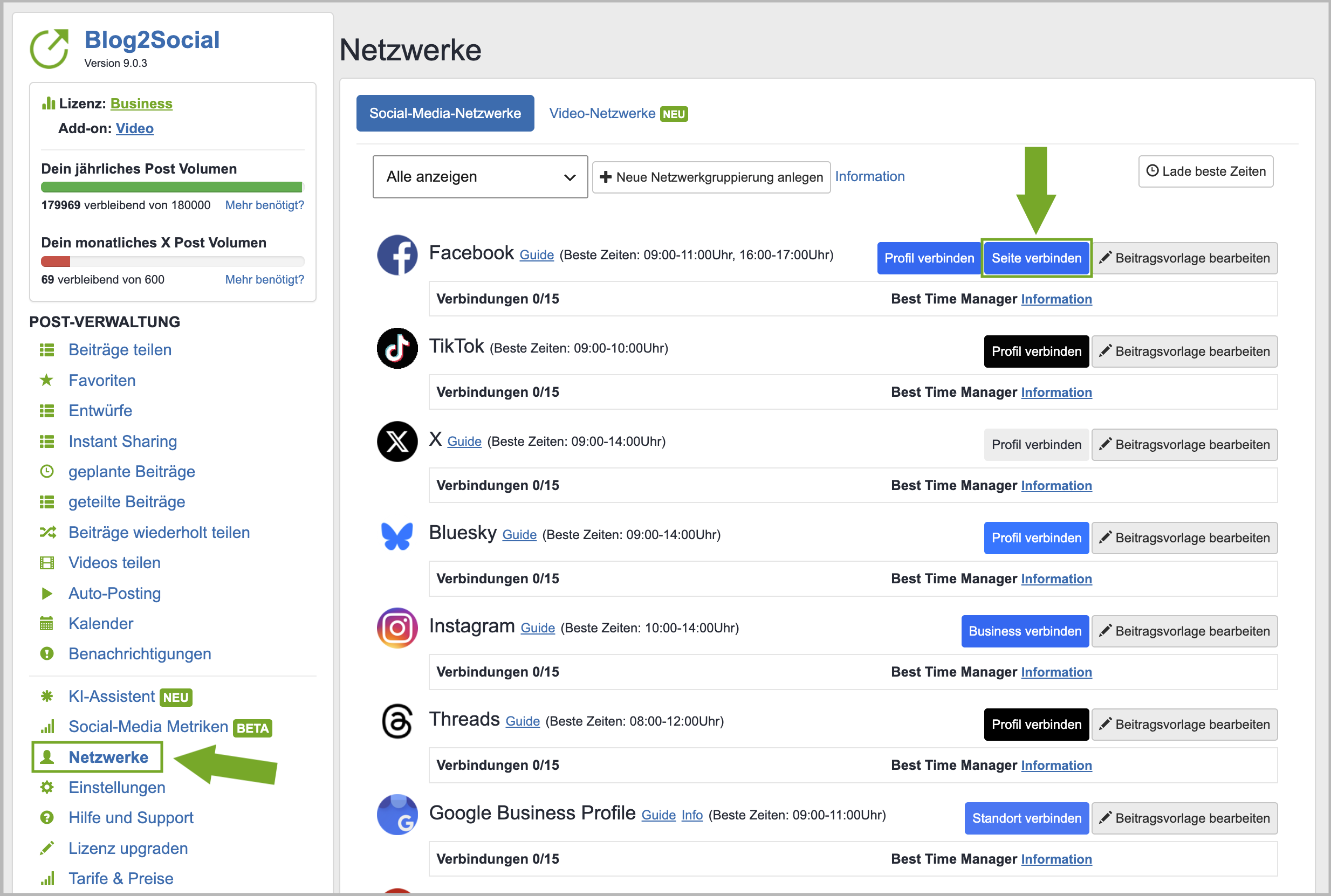Viewport: 1331px width, 896px height.
Task: Open the Google Business Profile Info link
Action: [x=692, y=815]
